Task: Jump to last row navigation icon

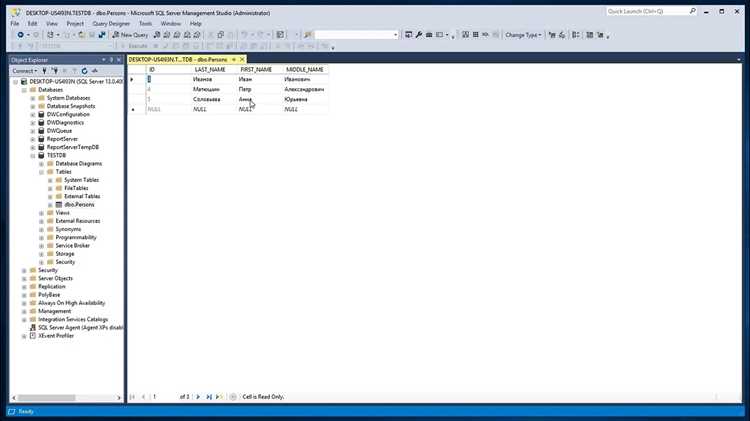Action: pyautogui.click(x=209, y=397)
